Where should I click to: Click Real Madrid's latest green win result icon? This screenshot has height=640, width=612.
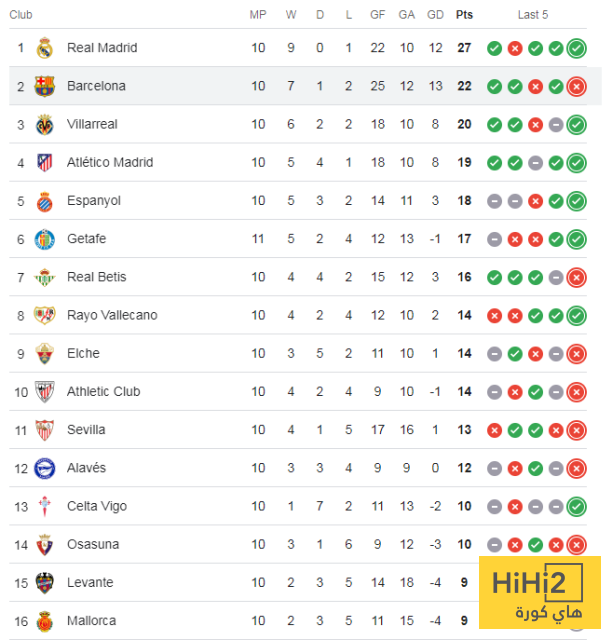(576, 48)
